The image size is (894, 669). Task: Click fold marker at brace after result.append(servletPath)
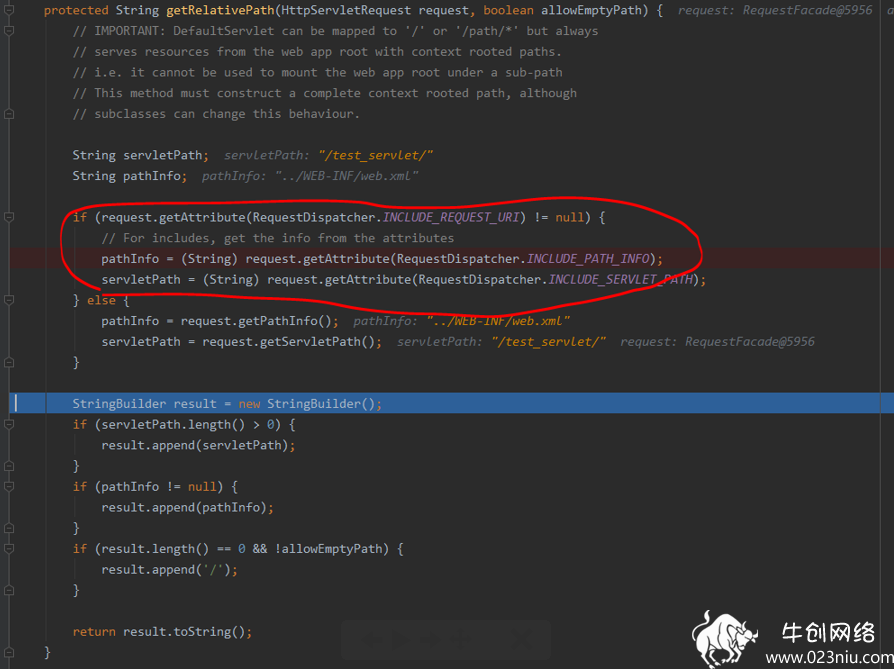[9, 466]
